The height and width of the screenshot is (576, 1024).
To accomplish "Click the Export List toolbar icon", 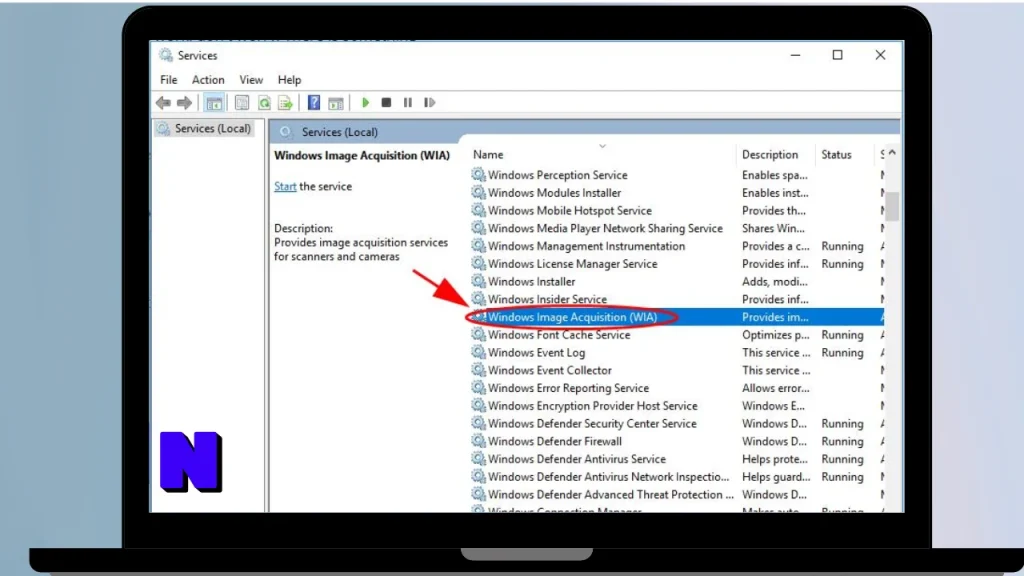I will pyautogui.click(x=285, y=103).
